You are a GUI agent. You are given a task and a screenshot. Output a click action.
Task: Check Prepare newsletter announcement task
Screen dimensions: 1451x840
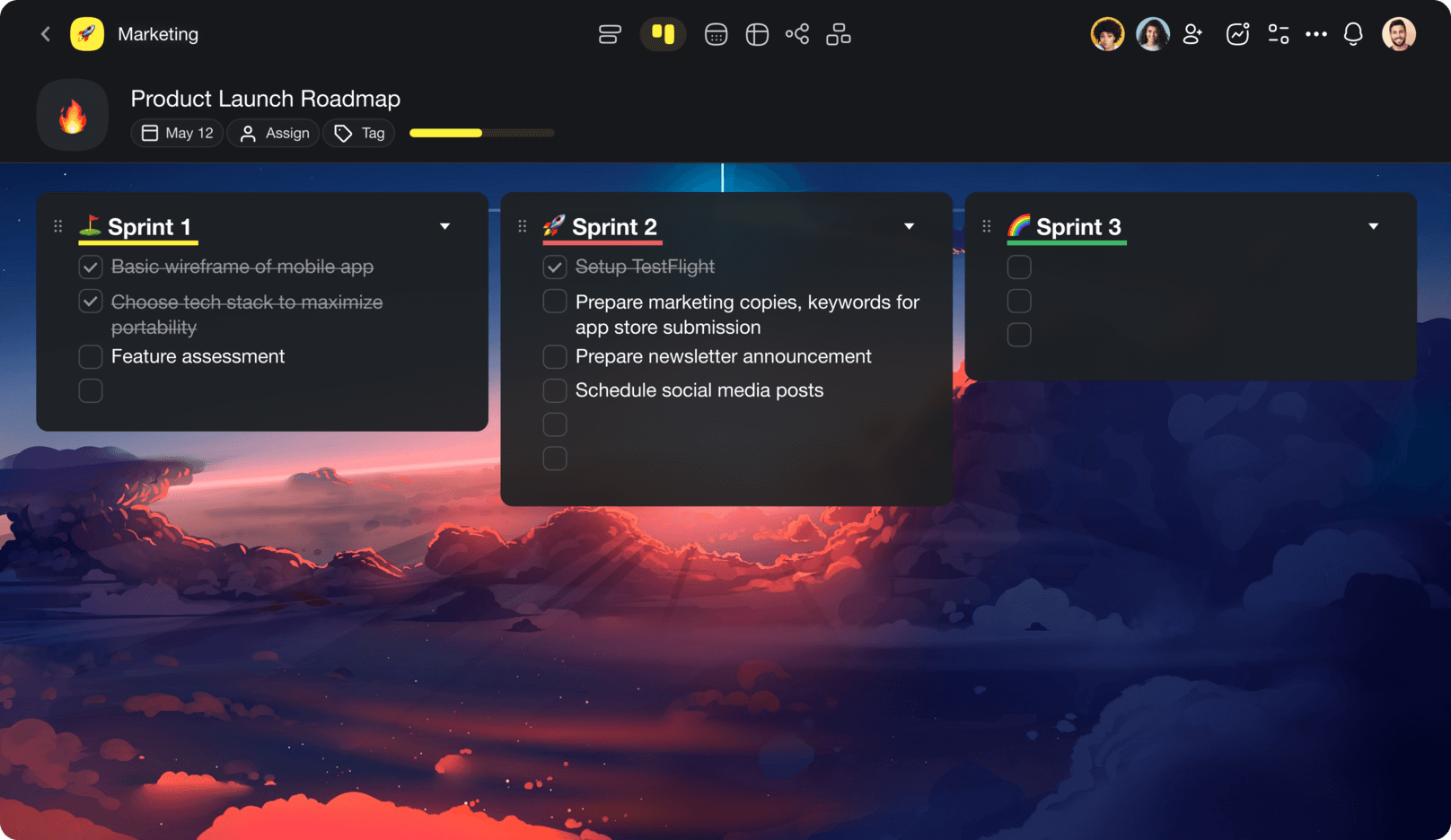pyautogui.click(x=555, y=357)
